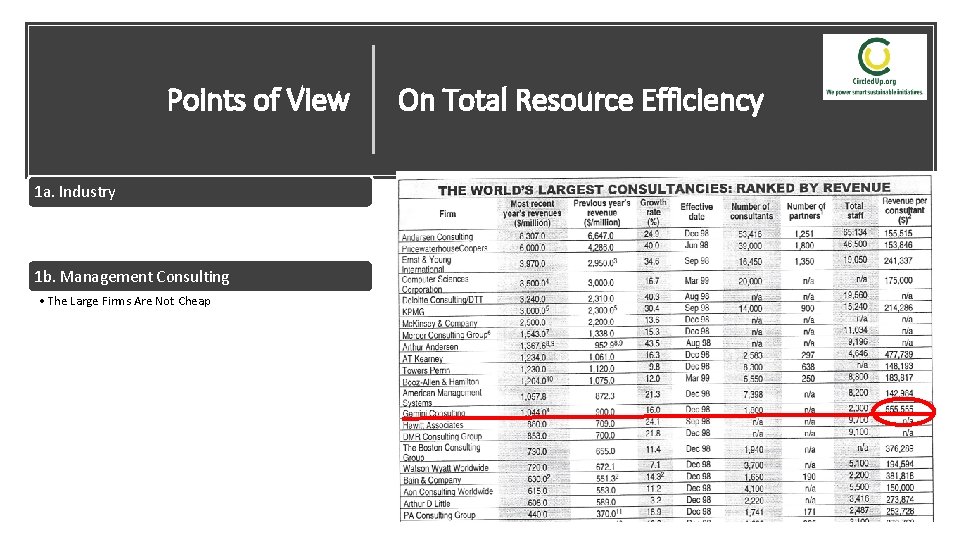Image resolution: width=960 pixels, height=540 pixels.
Task: Select 'Watson Wyatt Worldwide' firm name
Action: click(x=446, y=468)
